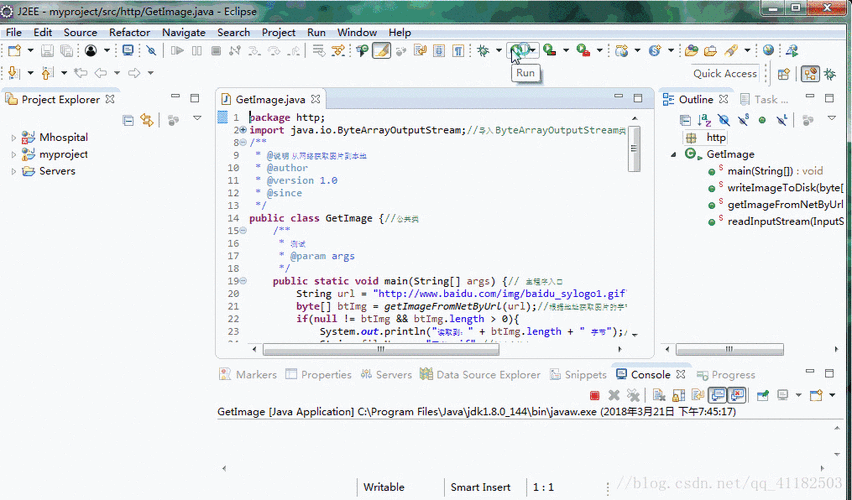Click Collapse All in Project Explorer
This screenshot has width=852, height=500.
pos(128,120)
